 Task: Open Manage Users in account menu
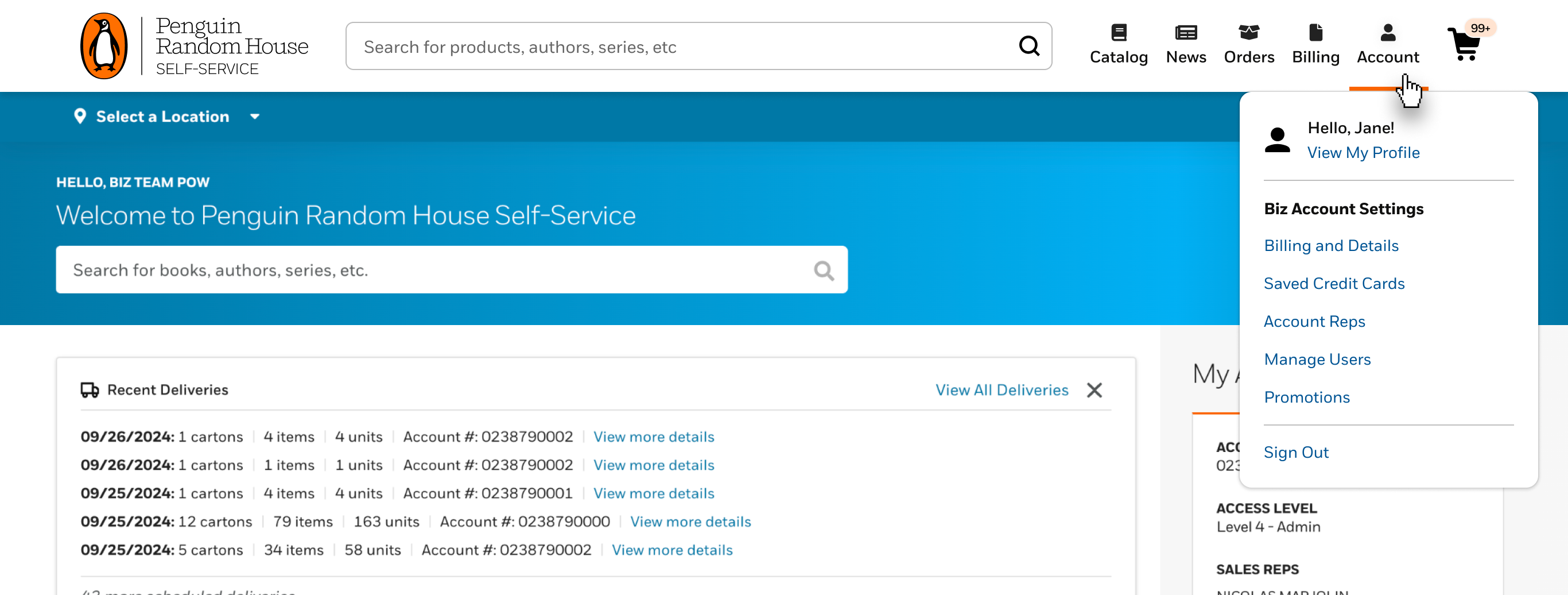pos(1317,360)
